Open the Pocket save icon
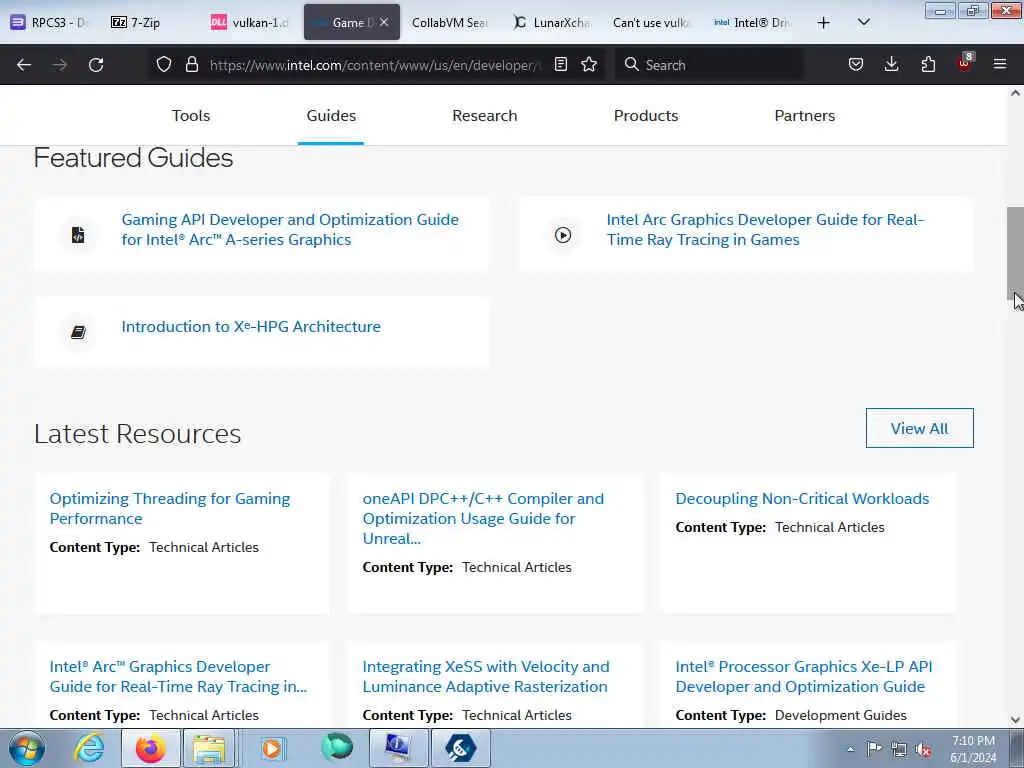The height and width of the screenshot is (768, 1024). point(856,64)
